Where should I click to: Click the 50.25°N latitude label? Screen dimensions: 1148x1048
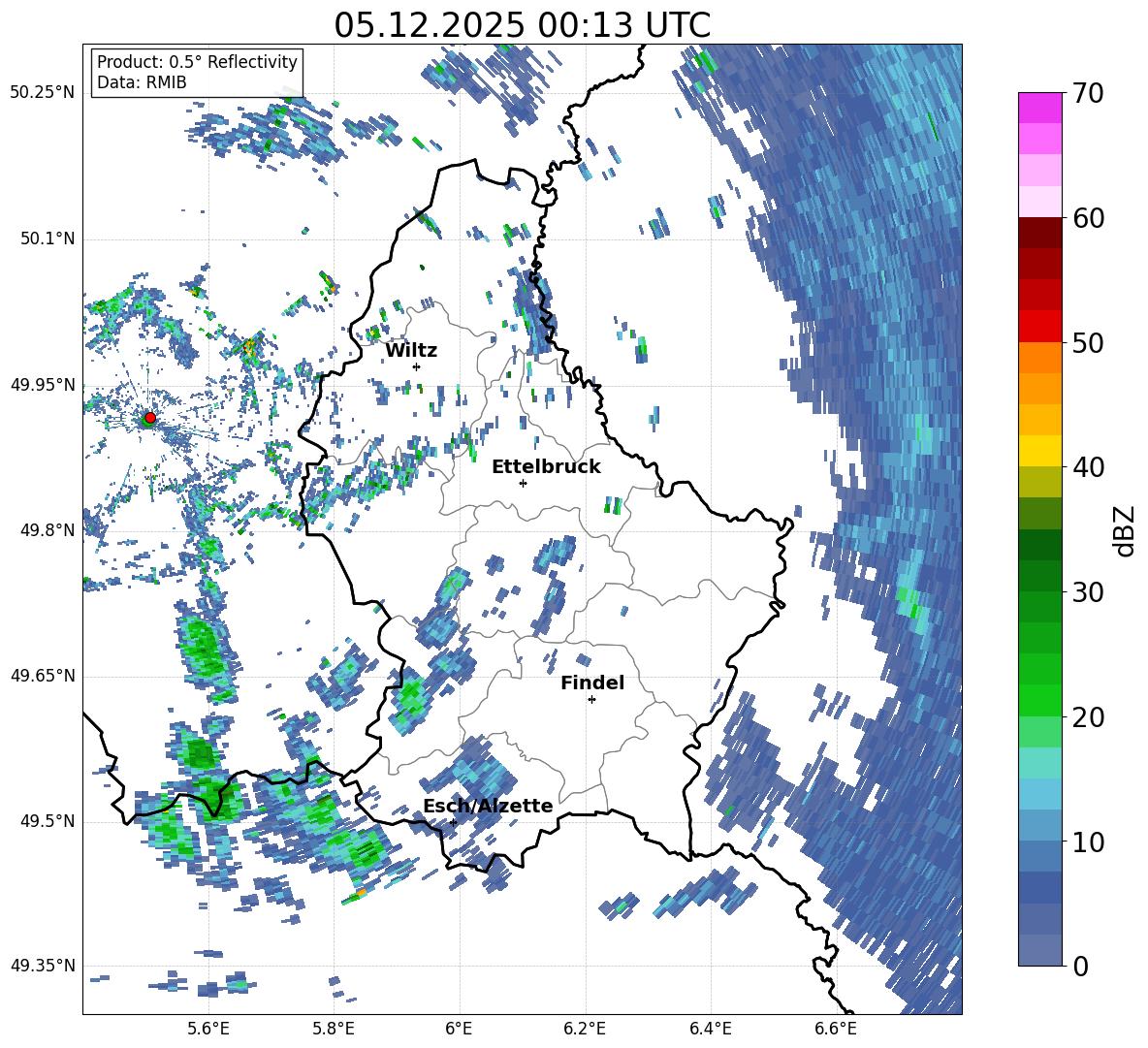click(43, 93)
